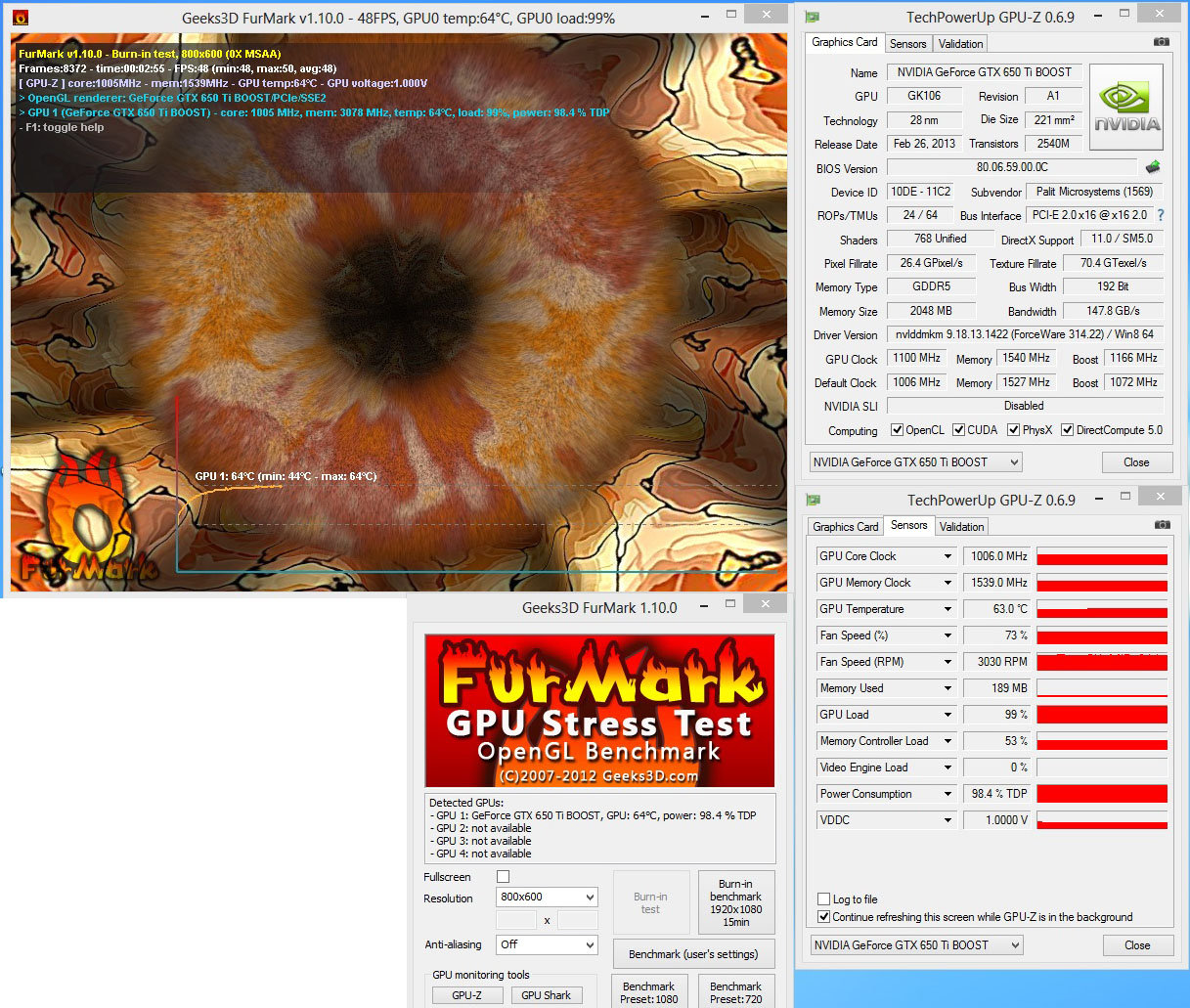The height and width of the screenshot is (1008, 1190).
Task: Click the Subvendor Palit Microsystems field
Action: tap(1094, 192)
